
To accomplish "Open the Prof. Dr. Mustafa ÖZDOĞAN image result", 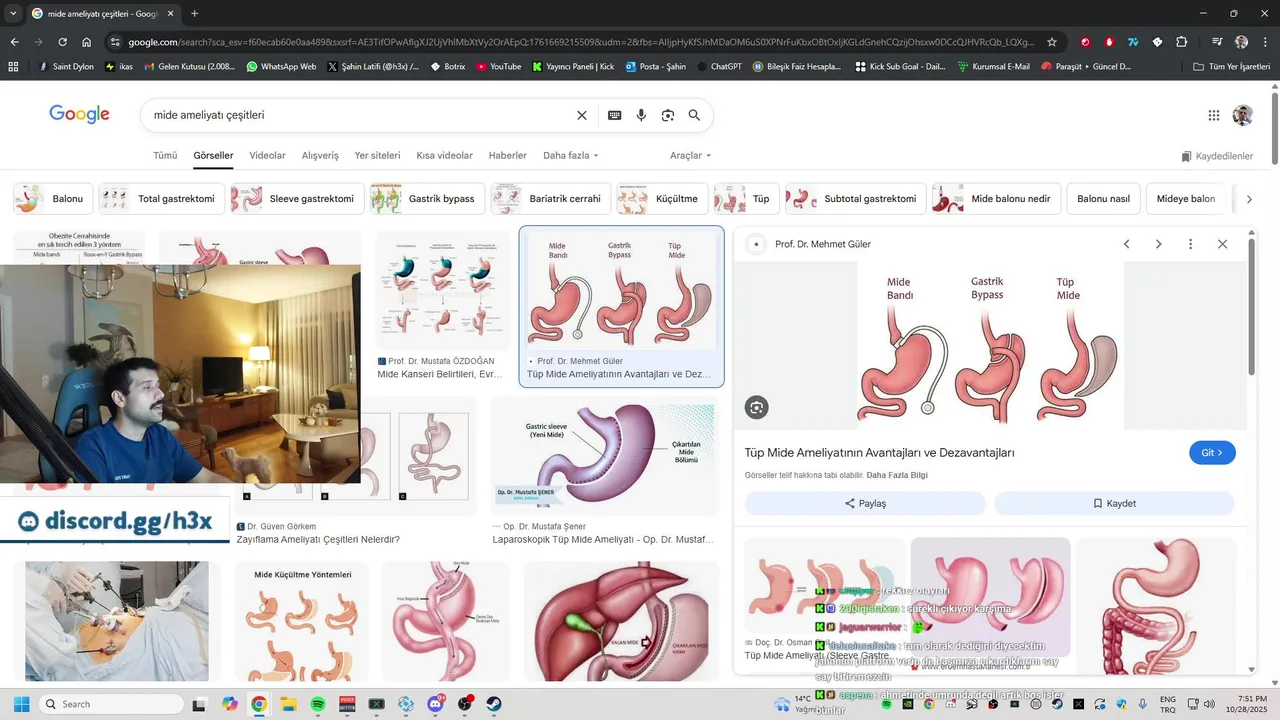I will (442, 305).
